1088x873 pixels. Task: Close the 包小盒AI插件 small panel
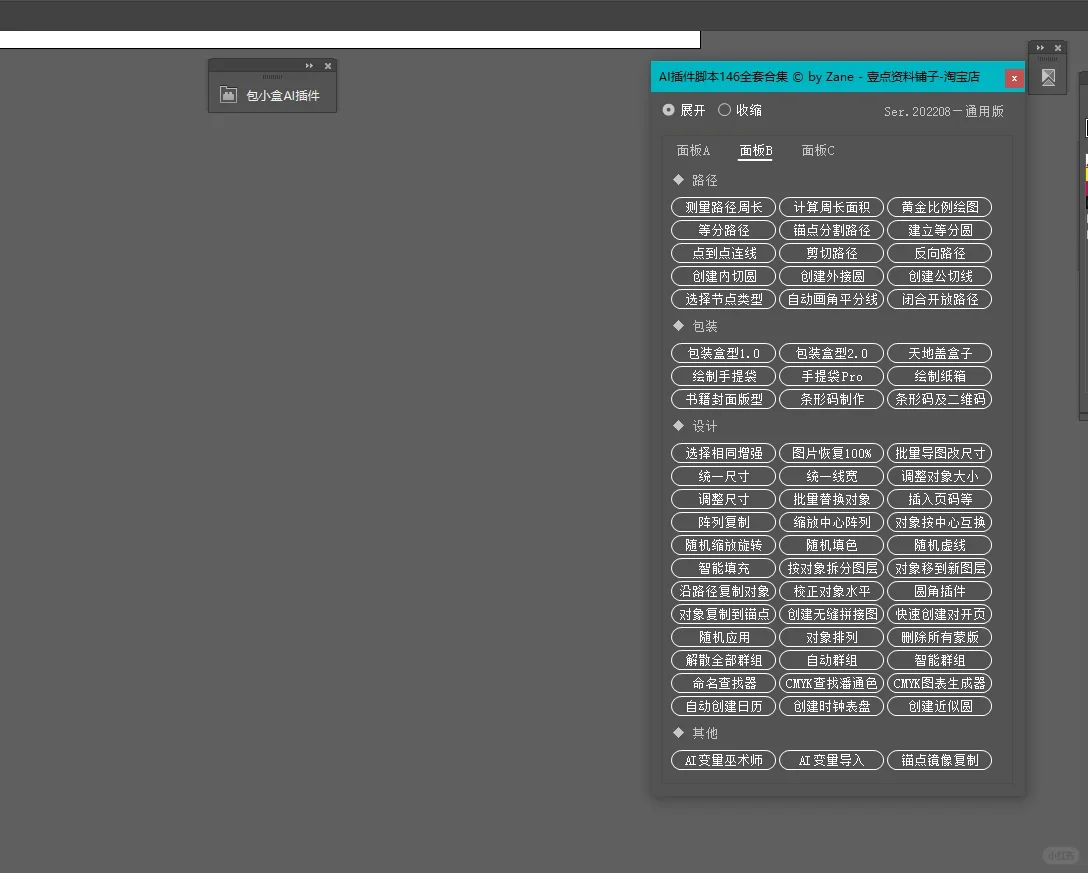[x=328, y=66]
